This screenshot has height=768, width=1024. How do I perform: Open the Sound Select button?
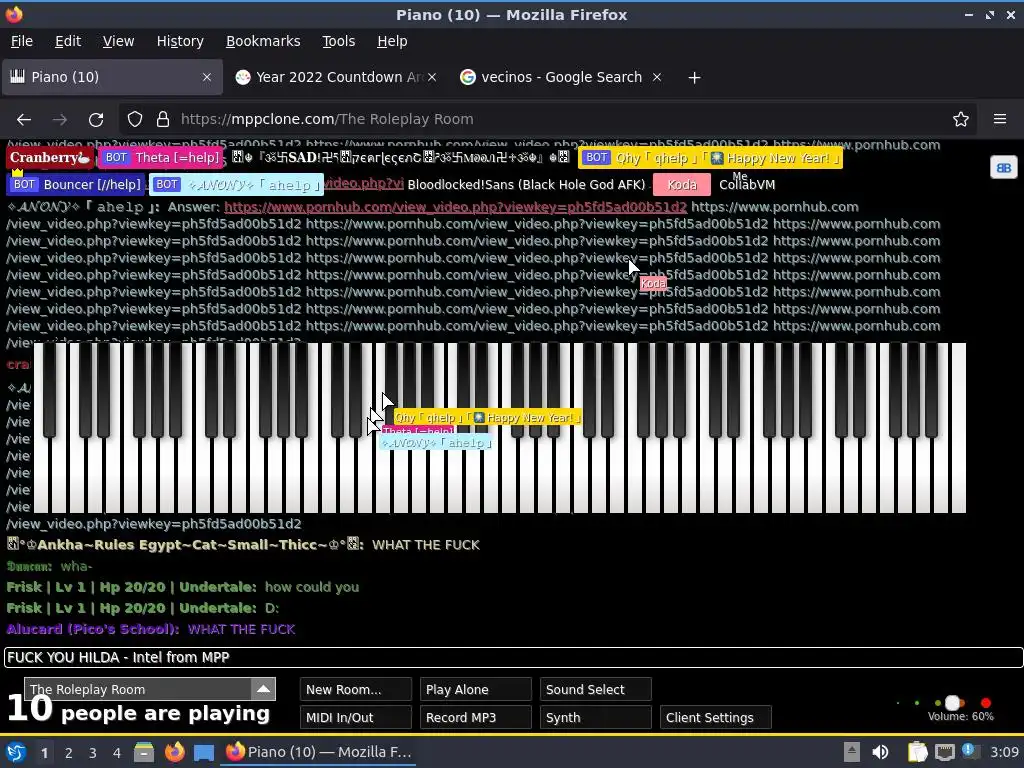(x=596, y=690)
